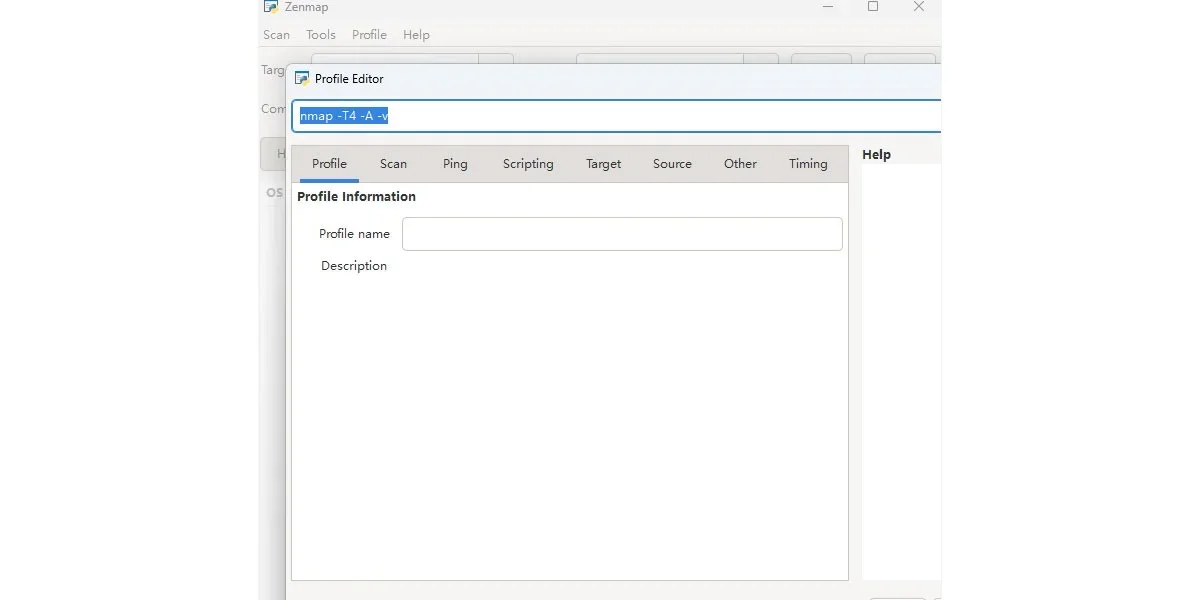The width and height of the screenshot is (1200, 600).
Task: Click the nmap command text field
Action: click(617, 116)
